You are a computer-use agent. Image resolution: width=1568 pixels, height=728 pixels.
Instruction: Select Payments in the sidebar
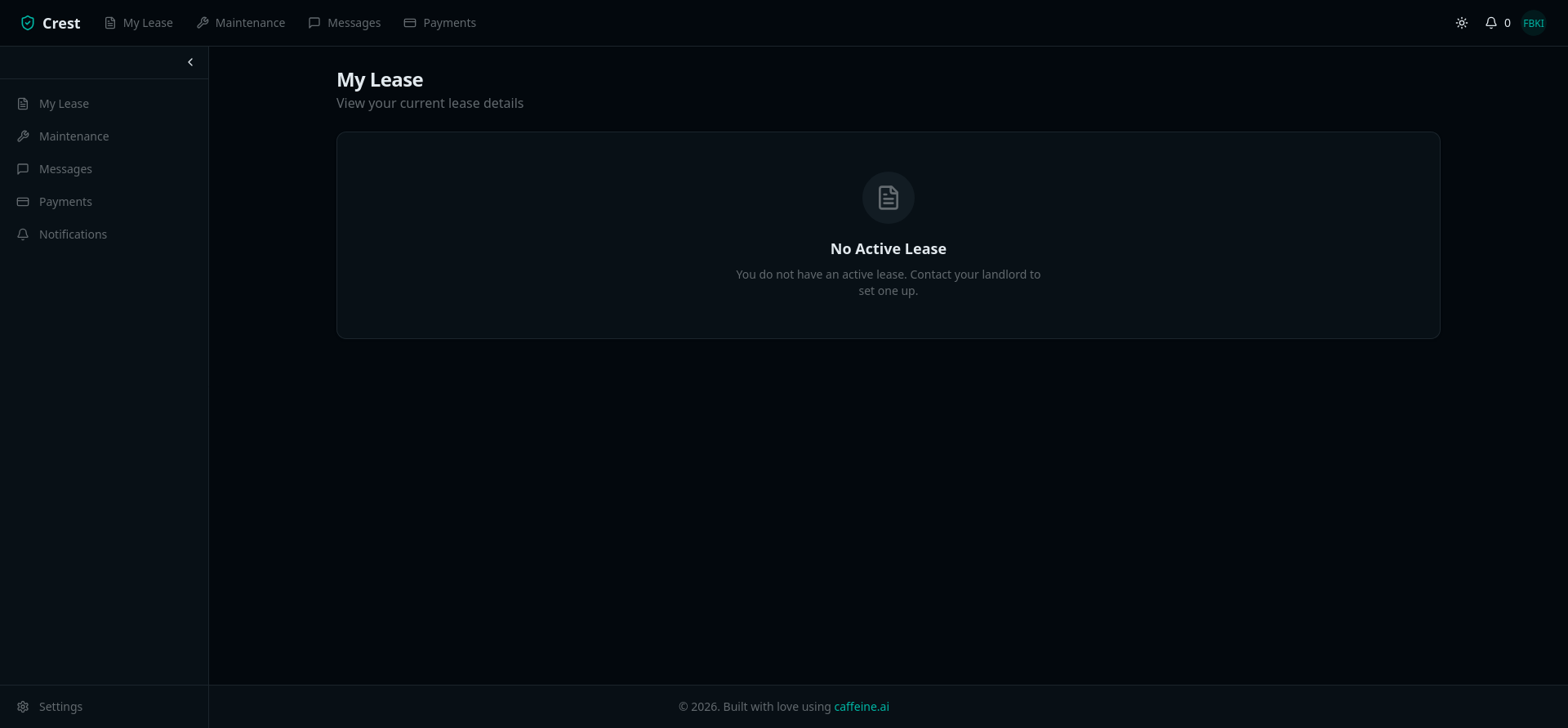click(x=104, y=202)
